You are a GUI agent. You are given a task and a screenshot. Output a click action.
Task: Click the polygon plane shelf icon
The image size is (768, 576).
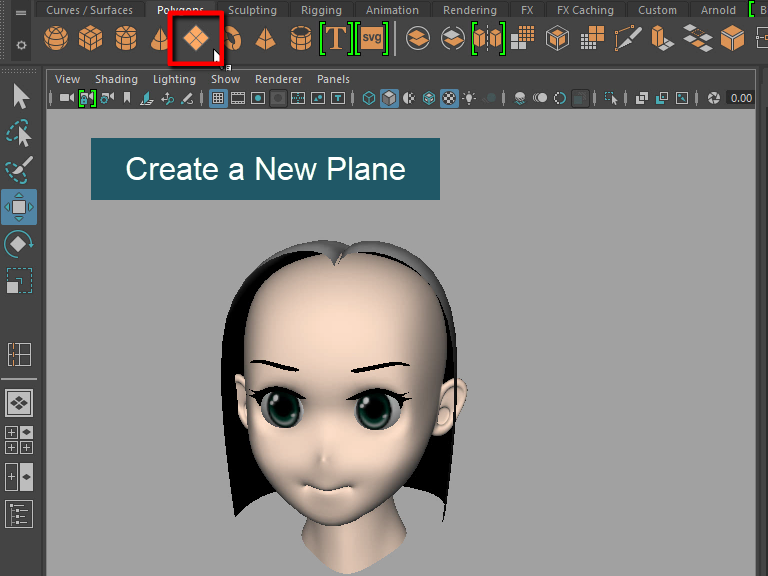(x=196, y=40)
